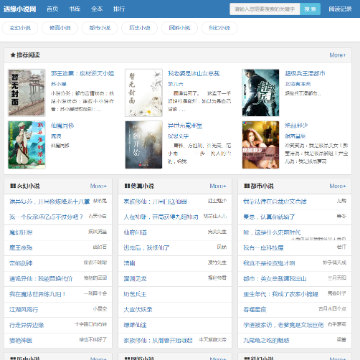Select the 科幻小说 category pill

219,28
